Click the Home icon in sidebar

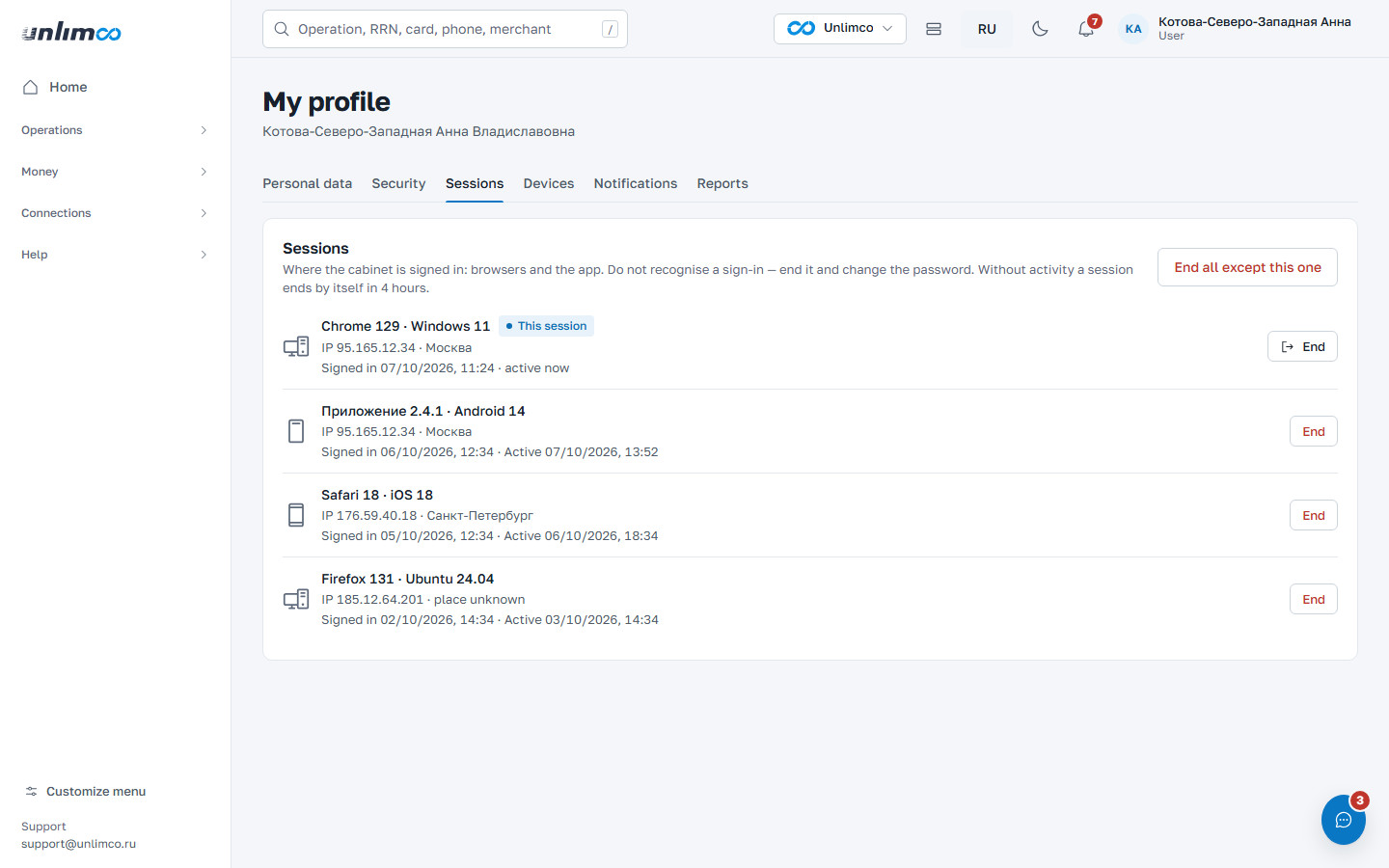click(30, 87)
